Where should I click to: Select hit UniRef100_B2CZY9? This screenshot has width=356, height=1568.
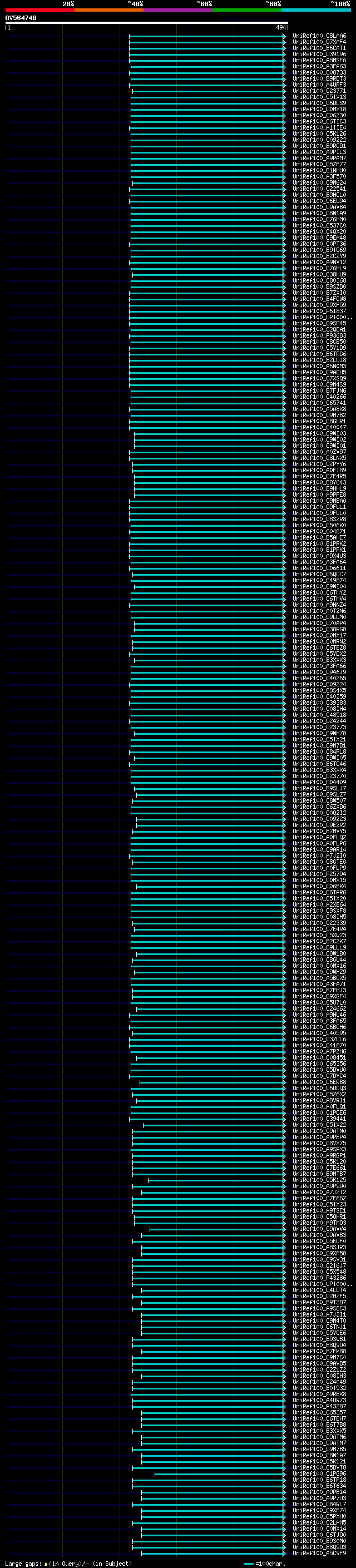(x=319, y=256)
